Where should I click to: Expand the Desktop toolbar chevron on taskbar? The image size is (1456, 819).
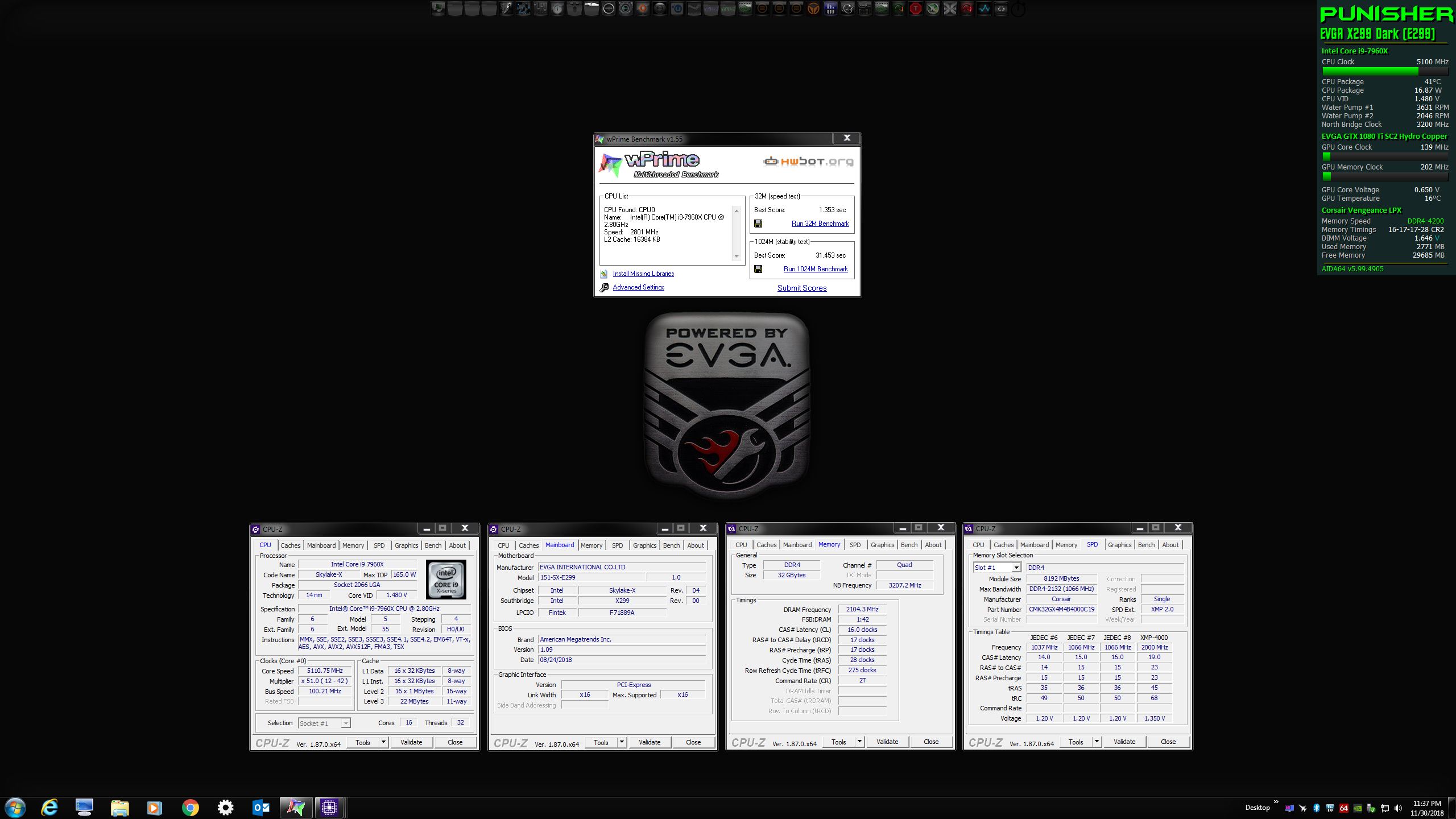1276,802
